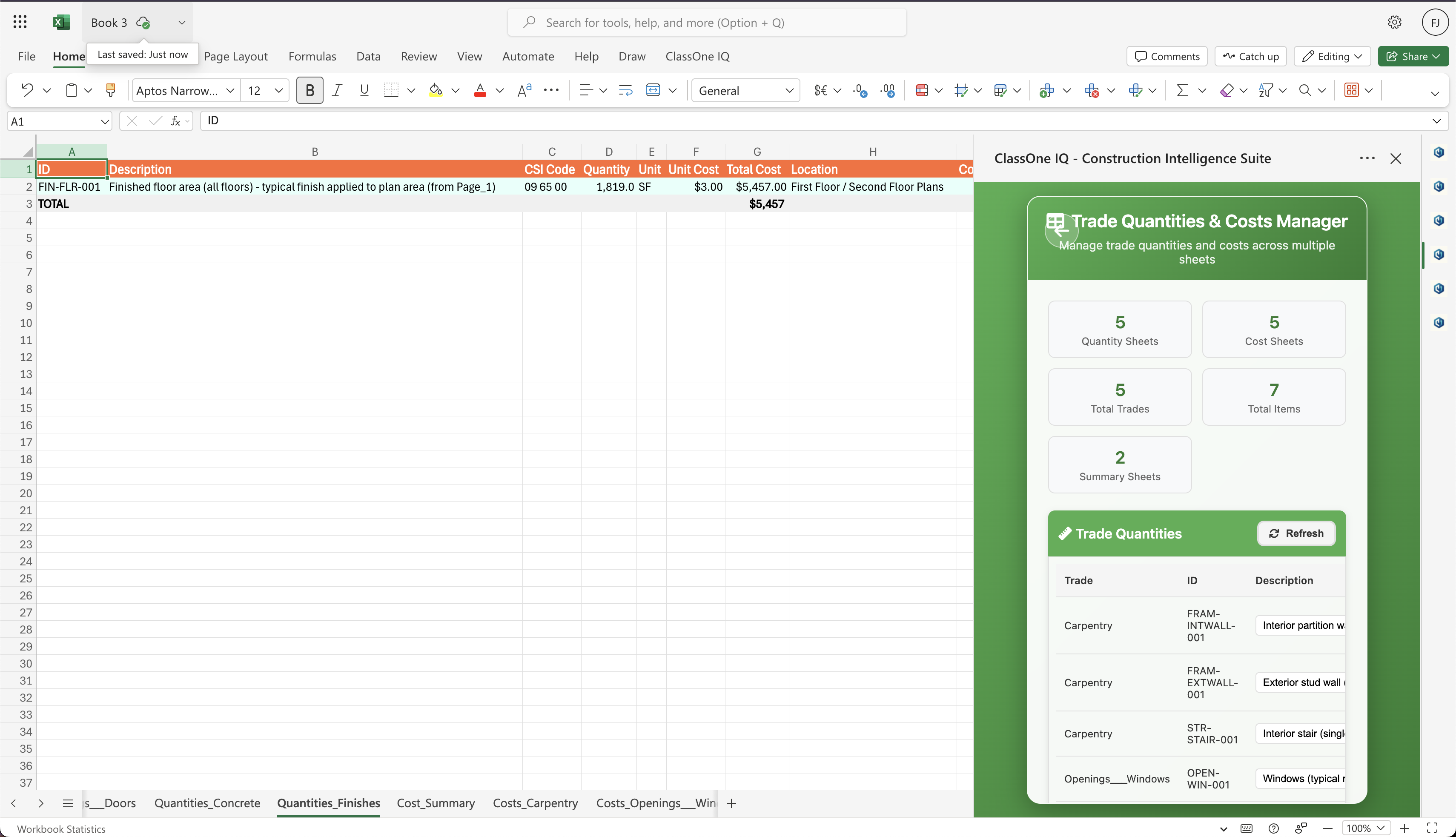Toggle Underline formatting
Screen dimensions: 1456x837
click(364, 90)
